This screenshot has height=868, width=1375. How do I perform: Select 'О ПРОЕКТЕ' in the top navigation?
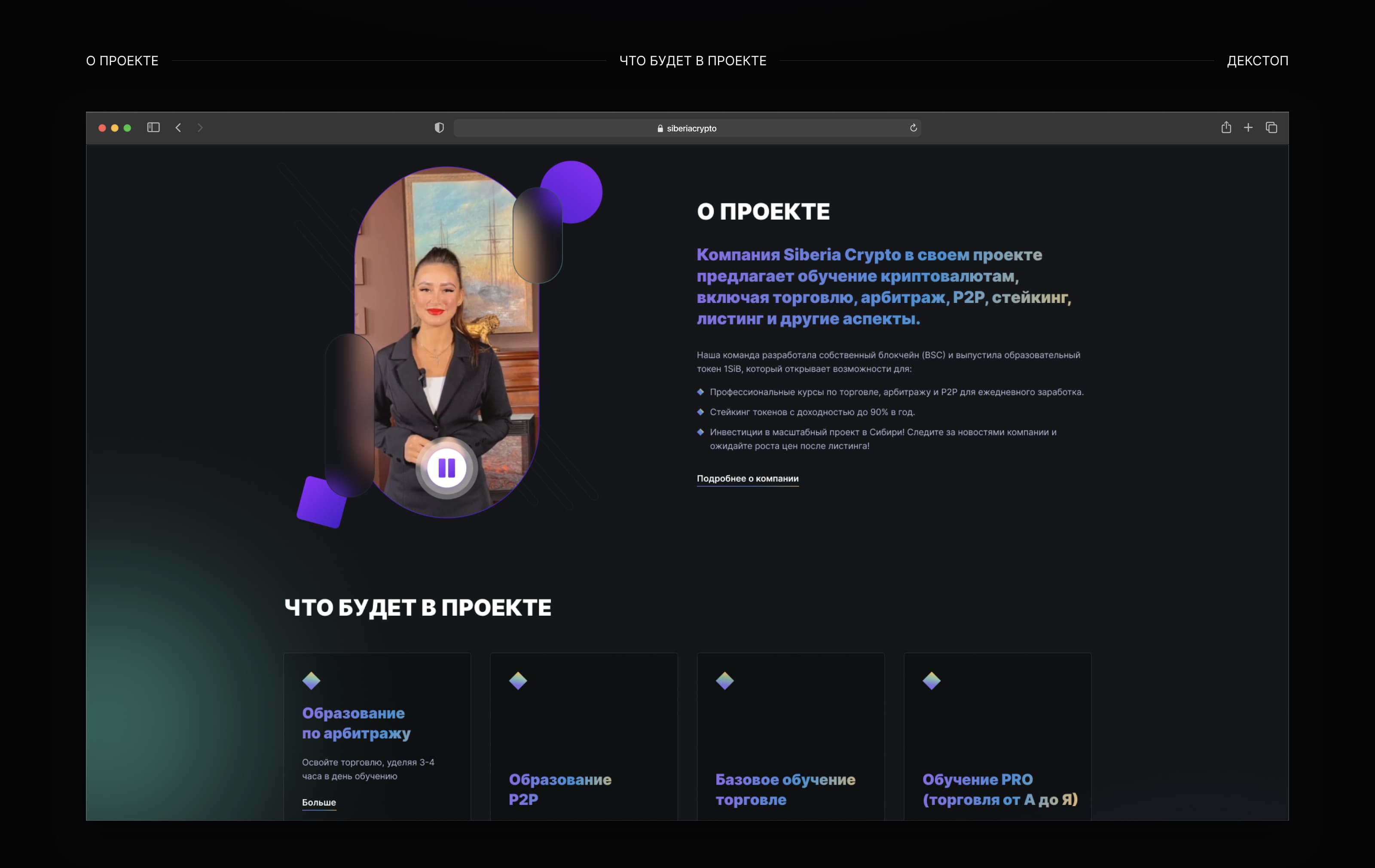pos(122,61)
